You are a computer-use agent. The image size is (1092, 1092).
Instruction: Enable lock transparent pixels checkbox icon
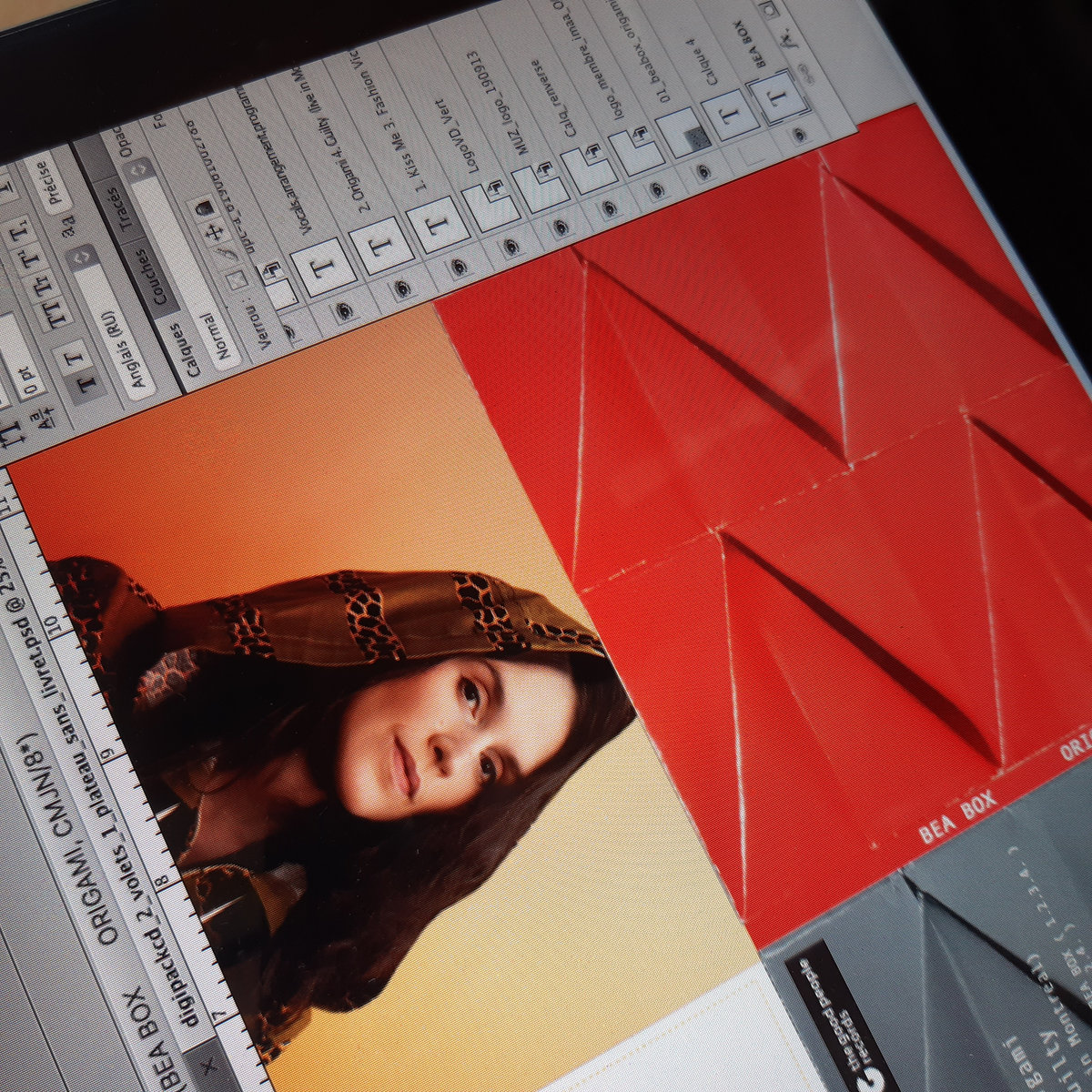235,277
